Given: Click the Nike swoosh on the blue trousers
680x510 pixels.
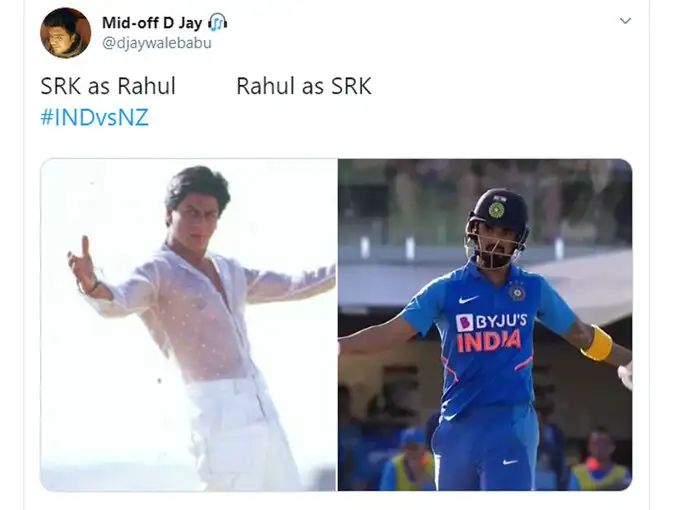Looking at the screenshot, I should pos(510,462).
